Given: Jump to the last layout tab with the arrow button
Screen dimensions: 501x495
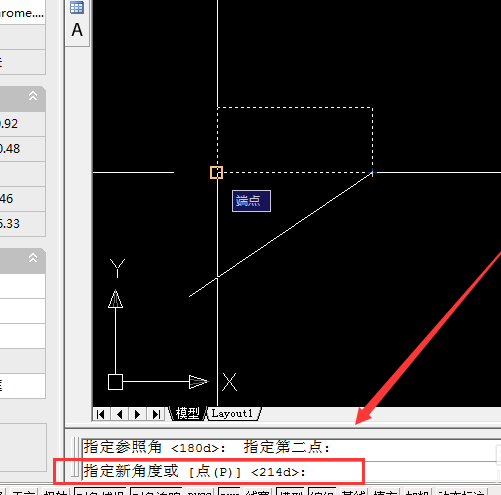Looking at the screenshot, I should 156,414.
